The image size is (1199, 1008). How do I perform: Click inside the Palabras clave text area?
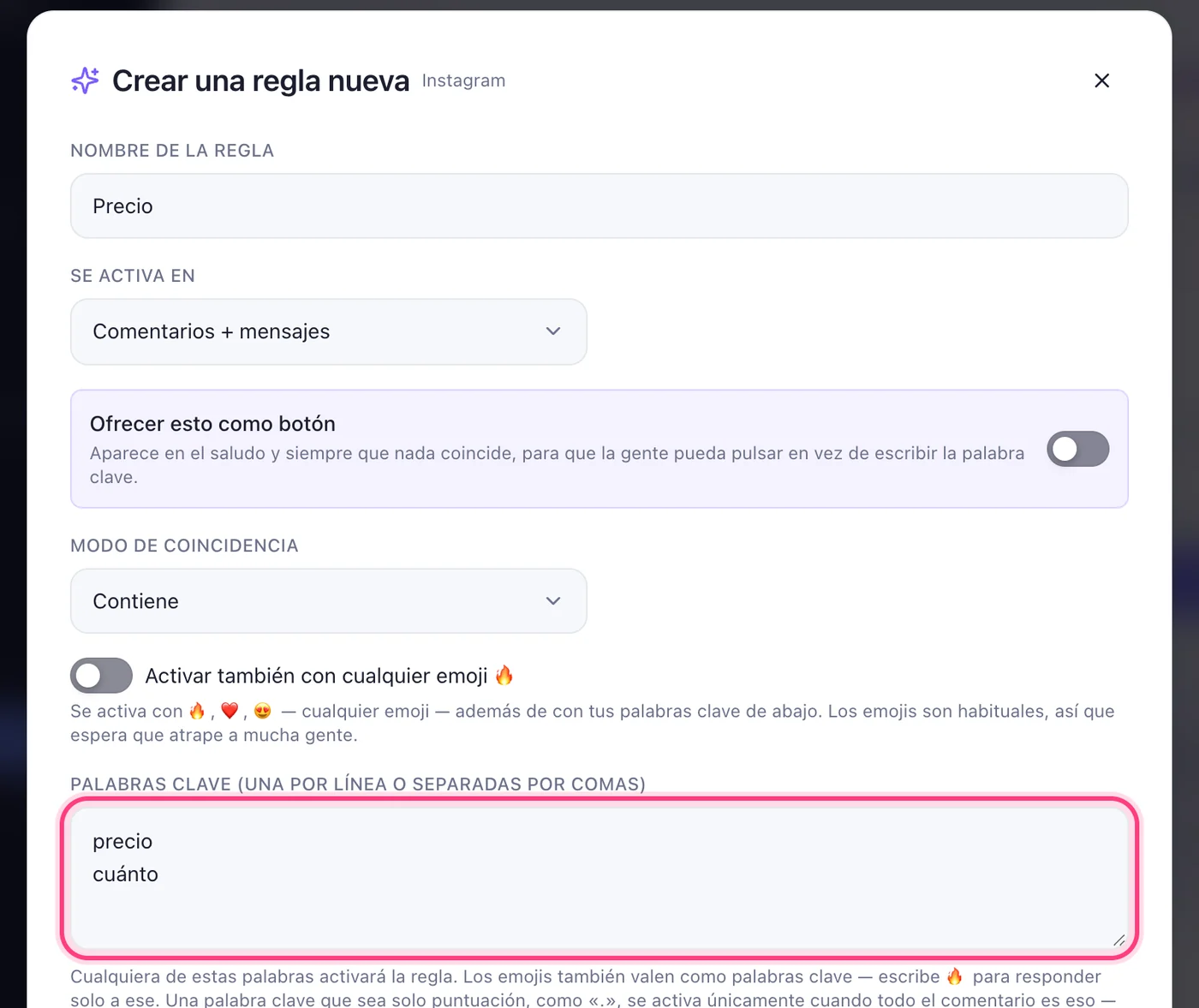[x=599, y=878]
